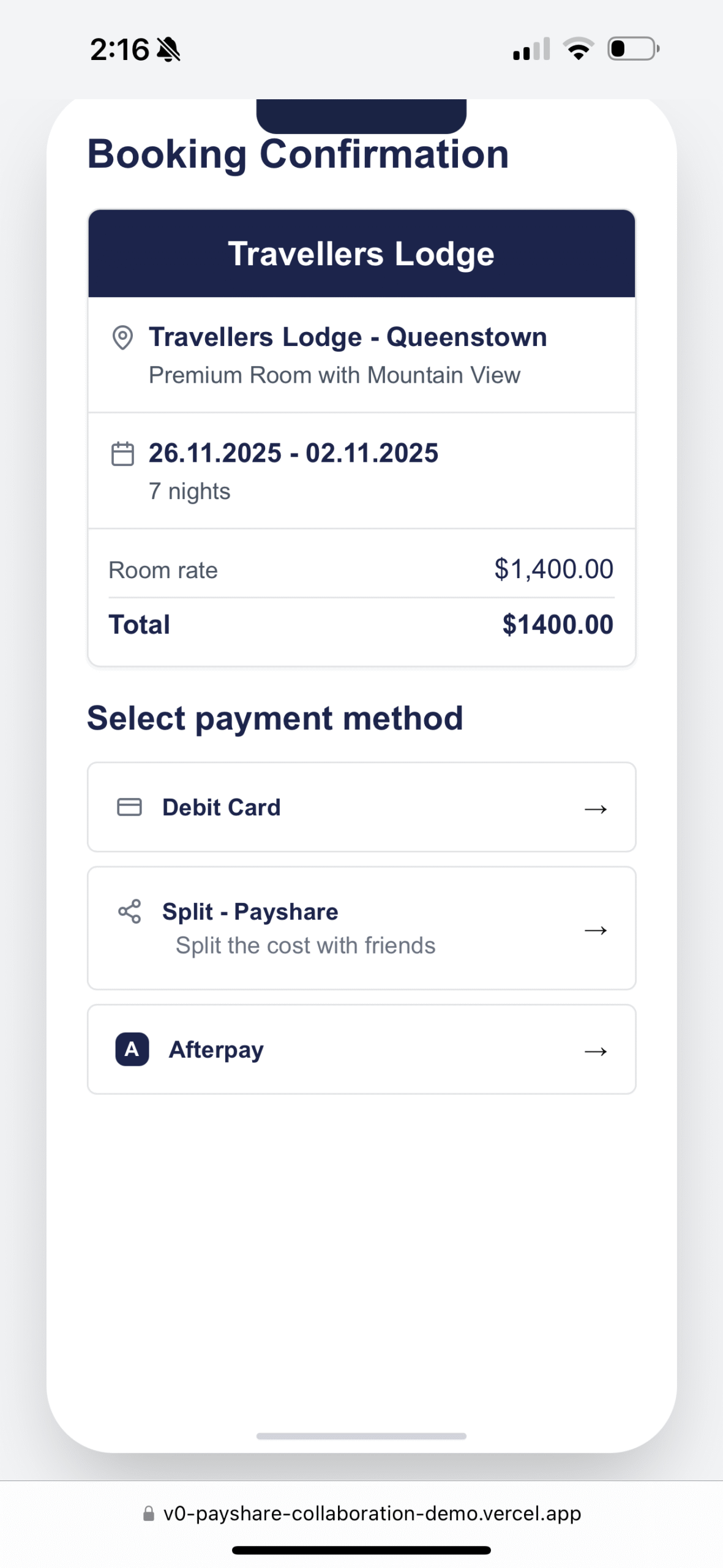Tap the Debit Card credit-card icon

[129, 807]
